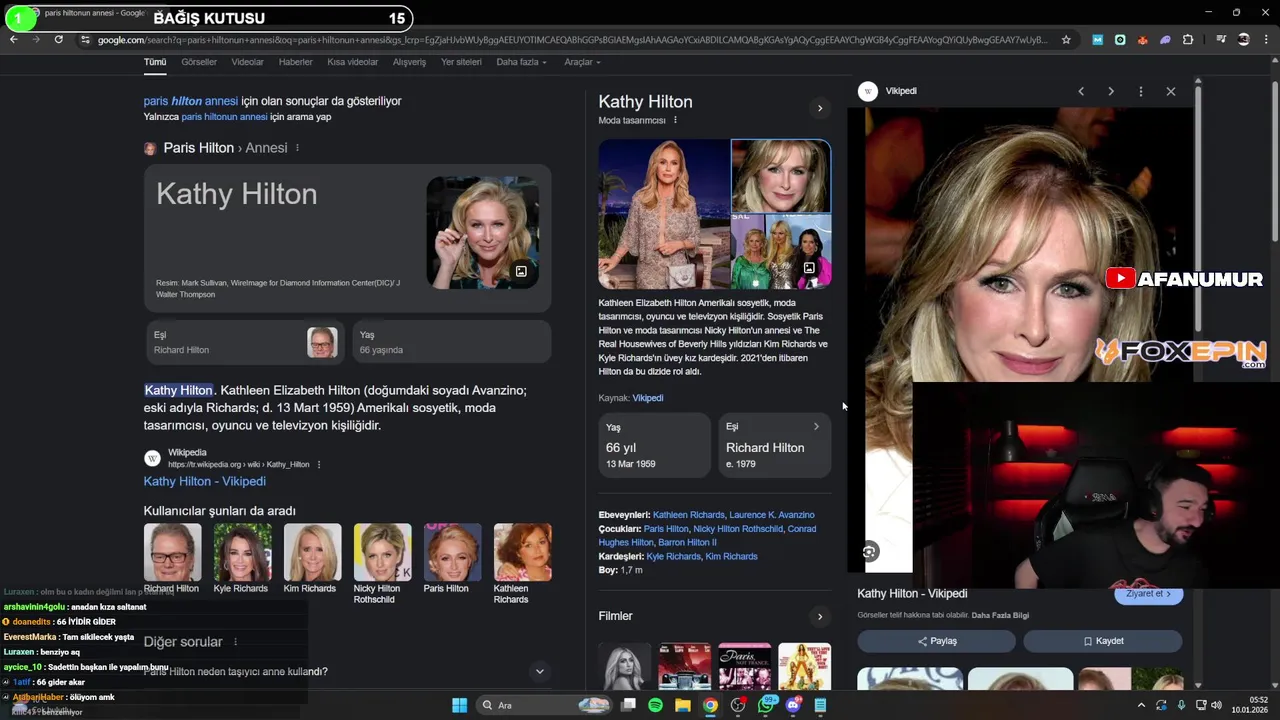The height and width of the screenshot is (720, 1280).
Task: Open options for the Wikipedia result
Action: point(319,465)
